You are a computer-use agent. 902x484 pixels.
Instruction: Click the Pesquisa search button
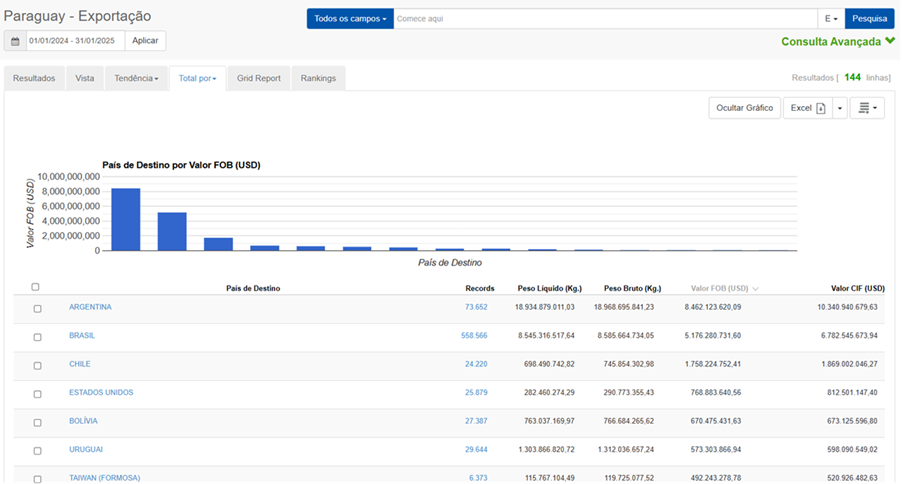(869, 19)
